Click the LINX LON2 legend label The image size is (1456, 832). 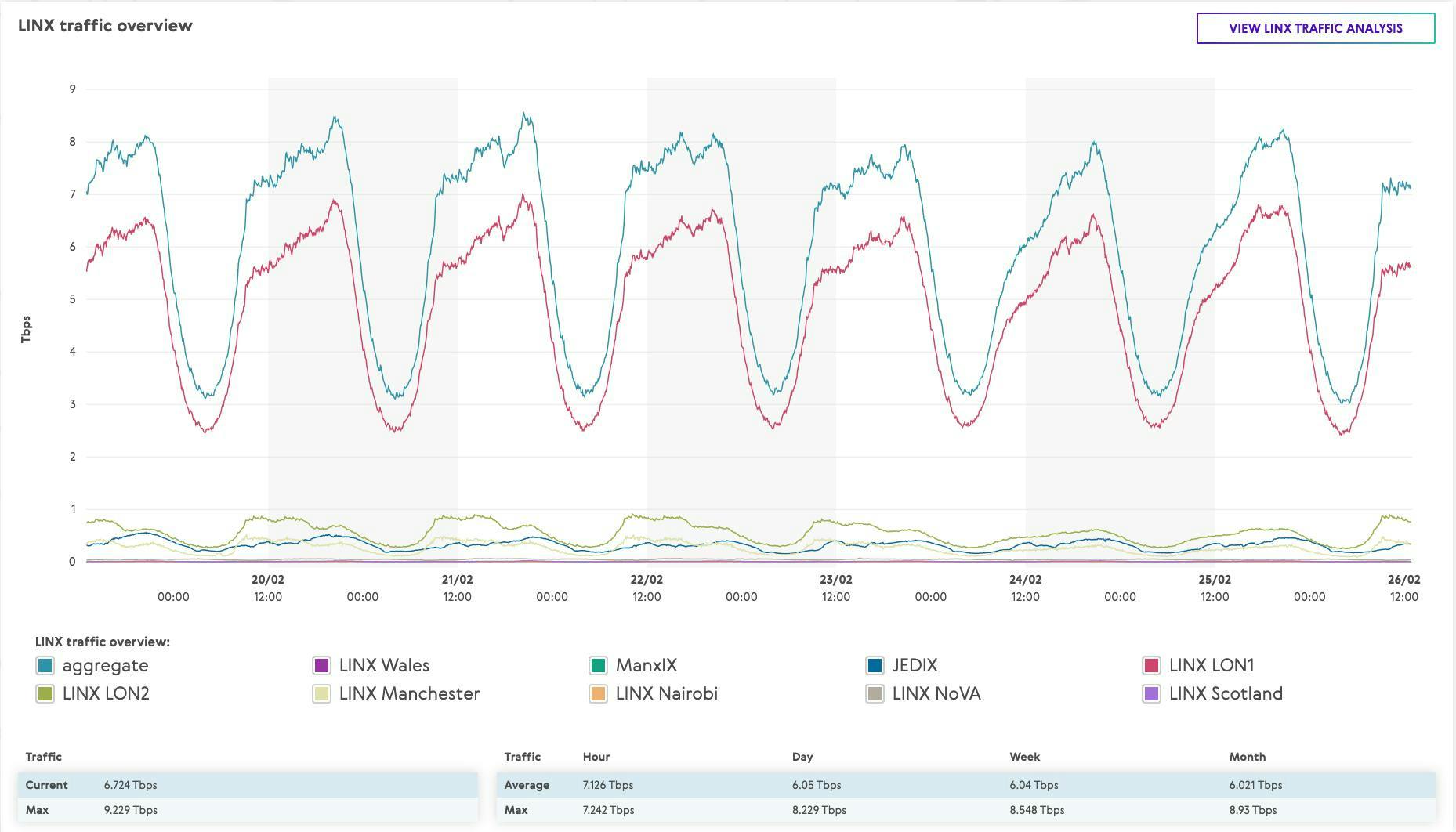[x=106, y=694]
